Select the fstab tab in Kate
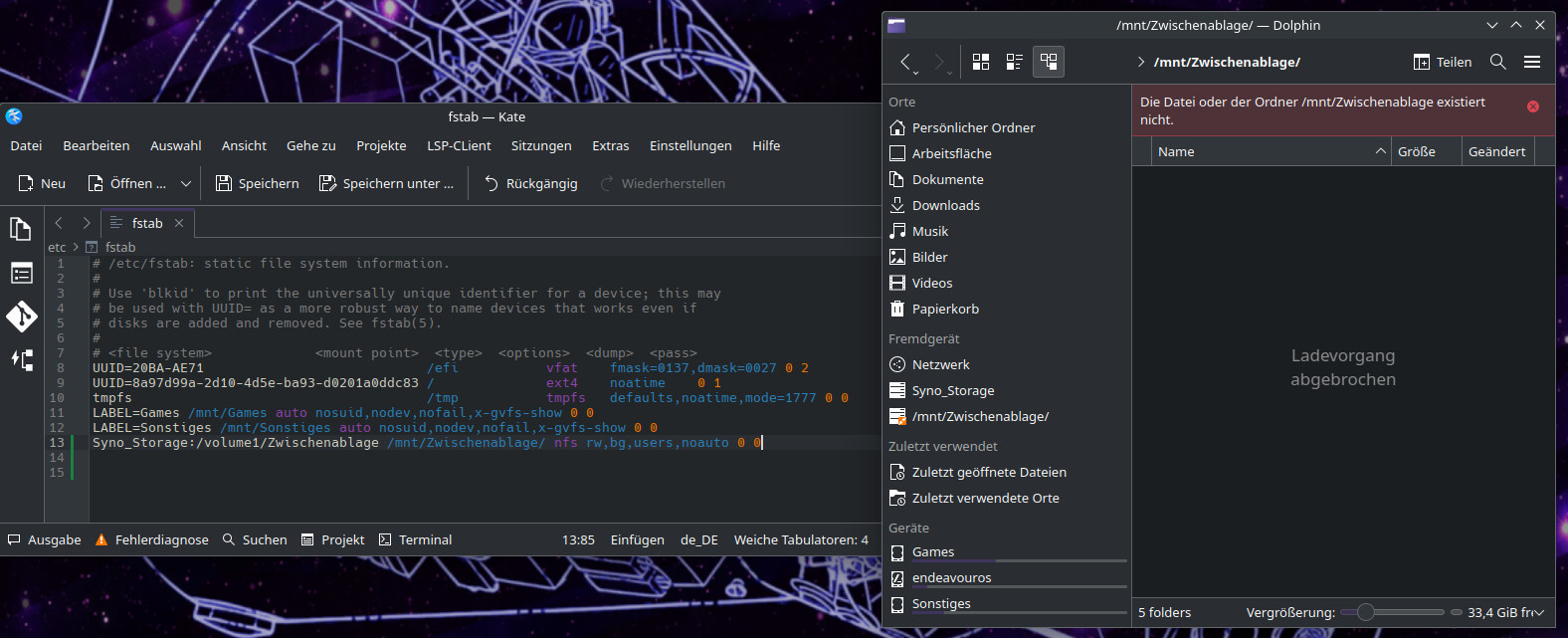This screenshot has height=638, width=1568. (146, 223)
